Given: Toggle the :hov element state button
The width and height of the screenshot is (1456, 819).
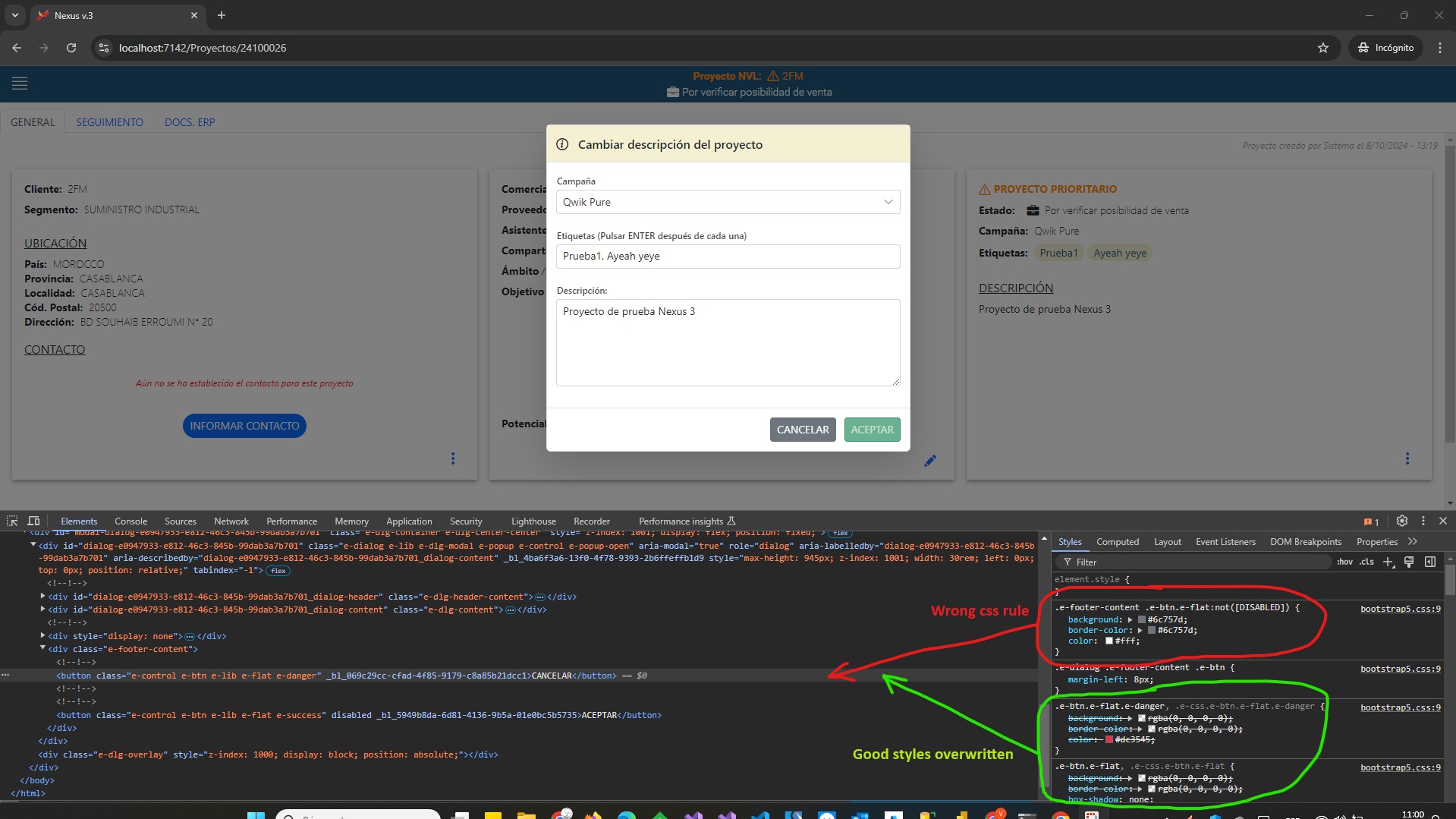Looking at the screenshot, I should (x=1344, y=562).
